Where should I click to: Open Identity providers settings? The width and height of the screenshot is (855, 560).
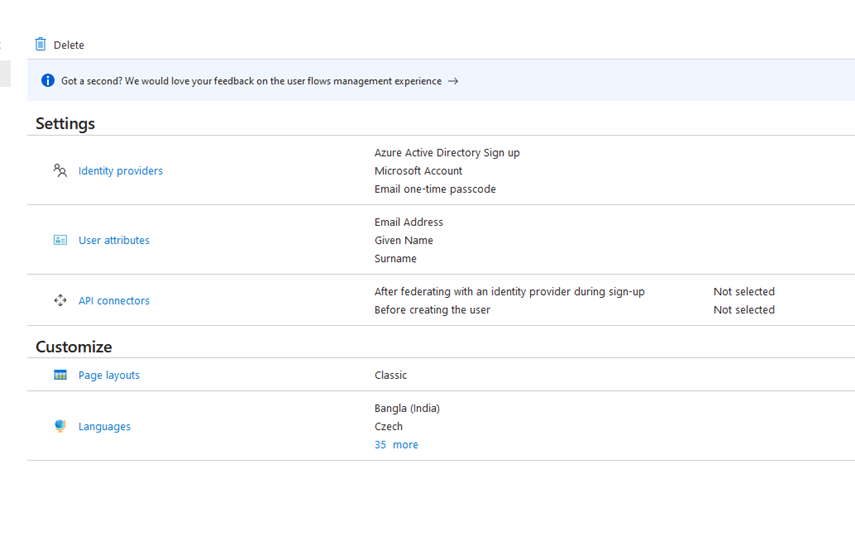point(121,171)
